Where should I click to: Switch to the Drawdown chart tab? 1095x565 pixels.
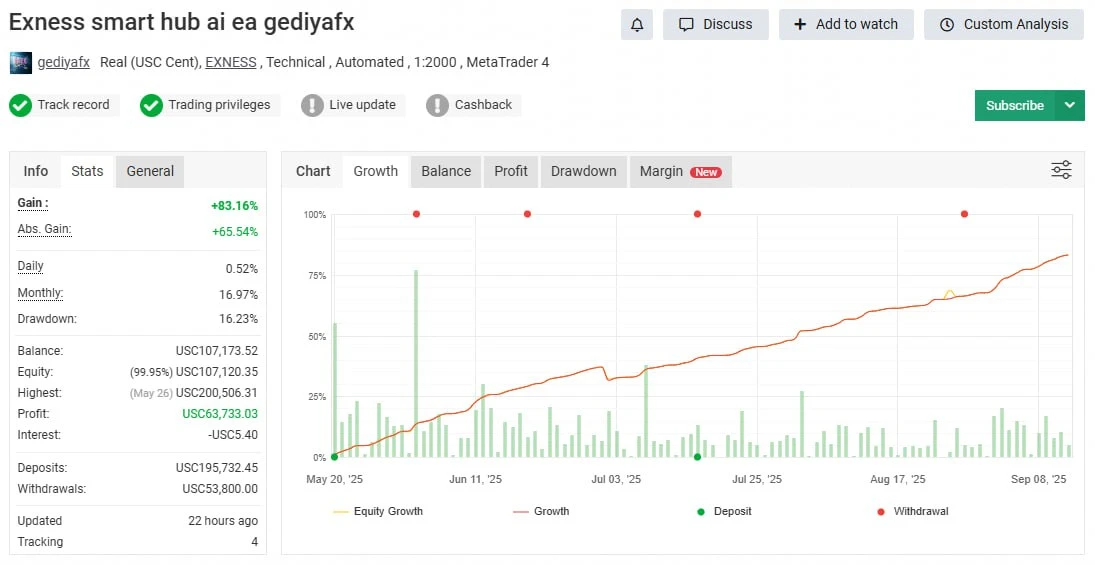583,171
